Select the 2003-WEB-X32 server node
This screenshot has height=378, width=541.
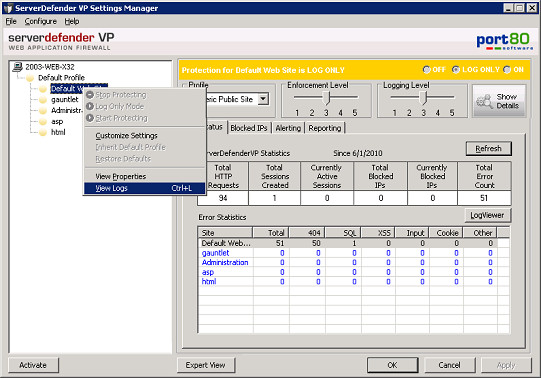(x=50, y=67)
